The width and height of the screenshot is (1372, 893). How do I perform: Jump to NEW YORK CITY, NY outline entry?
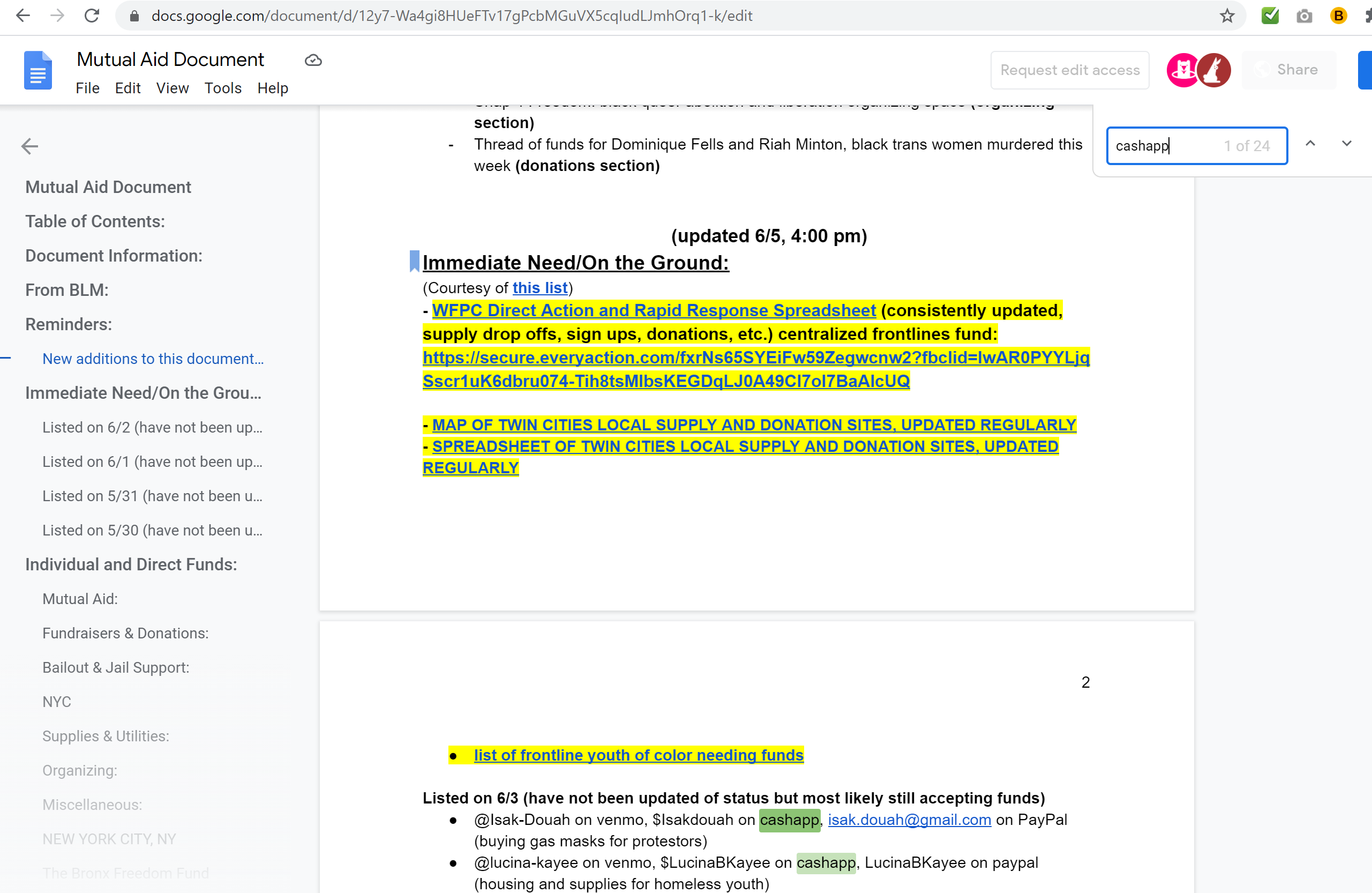[109, 839]
